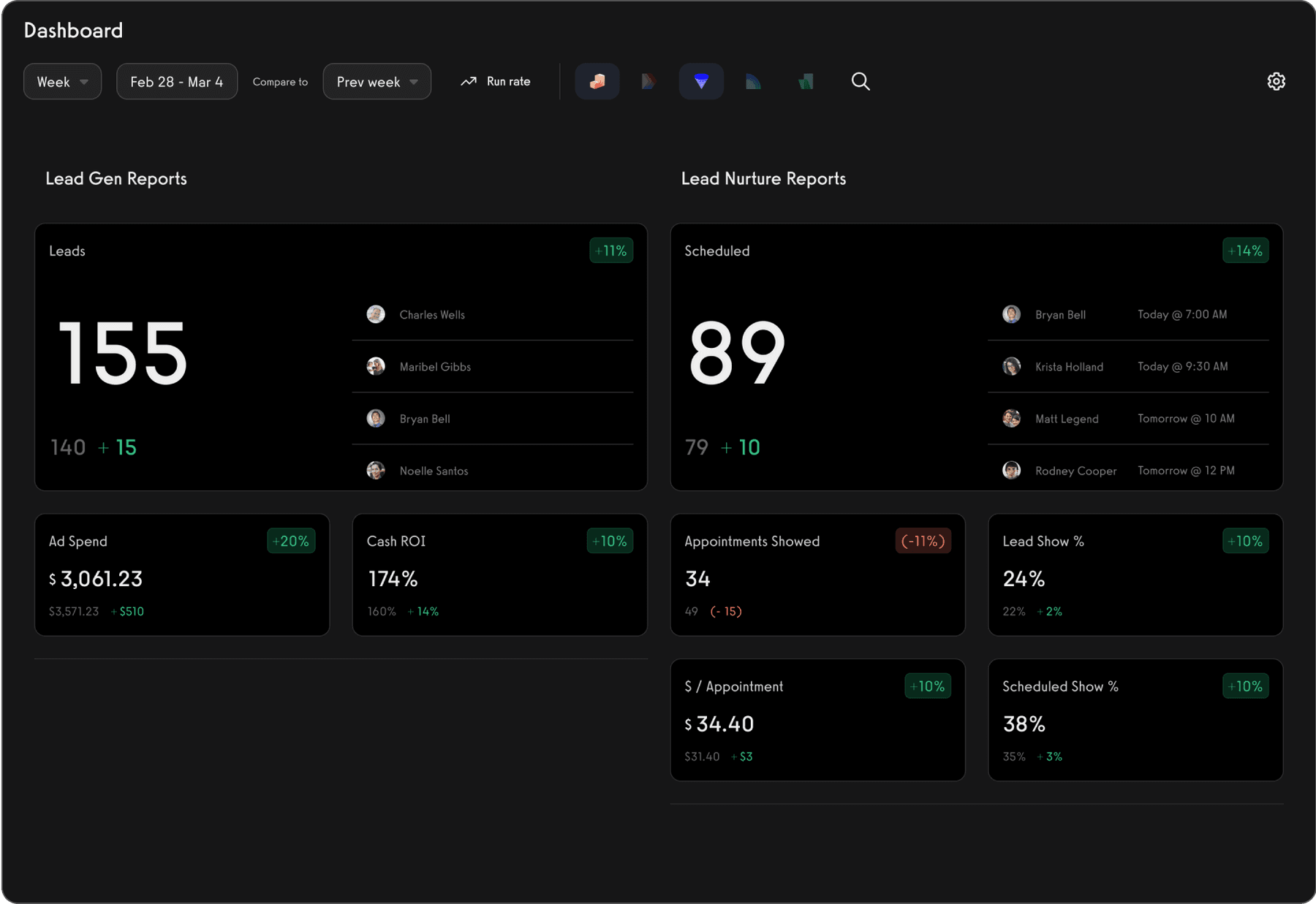Click Krista Holland's avatar in Scheduled
Viewport: 1316px width, 904px height.
[x=1011, y=366]
